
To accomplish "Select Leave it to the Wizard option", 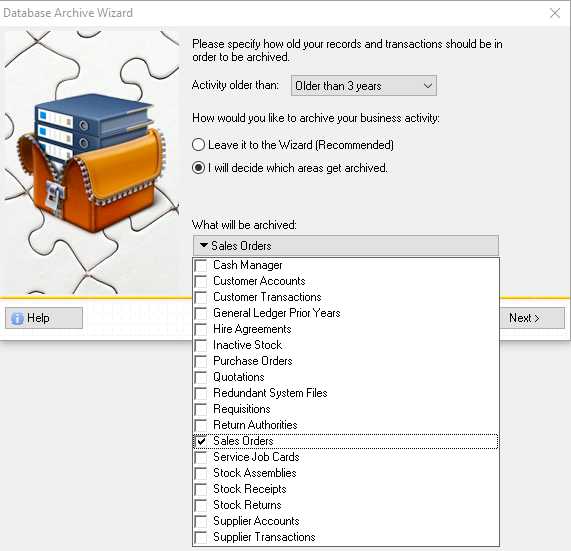I will (198, 145).
